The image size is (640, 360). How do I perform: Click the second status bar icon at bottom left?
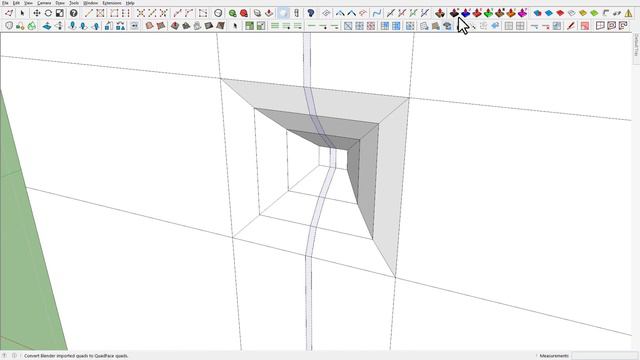click(14, 356)
